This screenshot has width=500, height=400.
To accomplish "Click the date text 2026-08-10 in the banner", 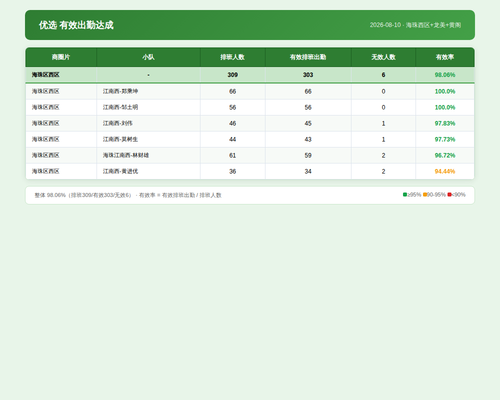I will (x=385, y=25).
